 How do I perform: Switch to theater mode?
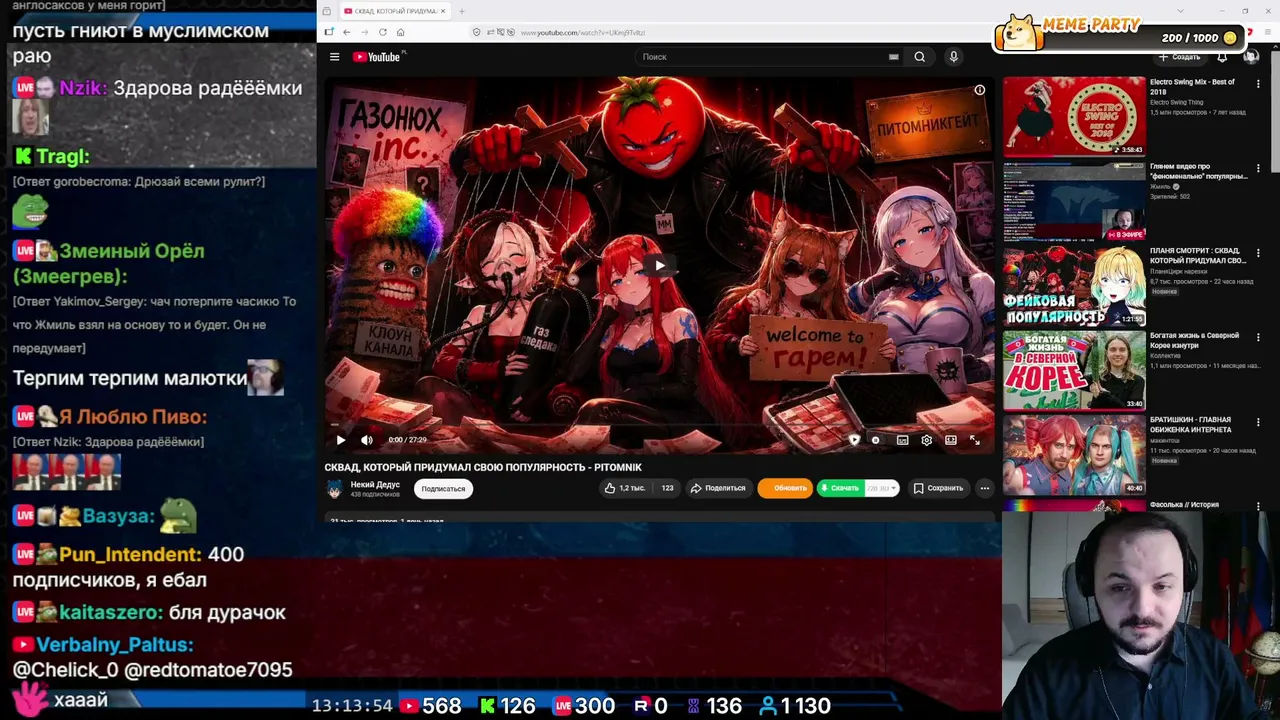click(x=950, y=440)
